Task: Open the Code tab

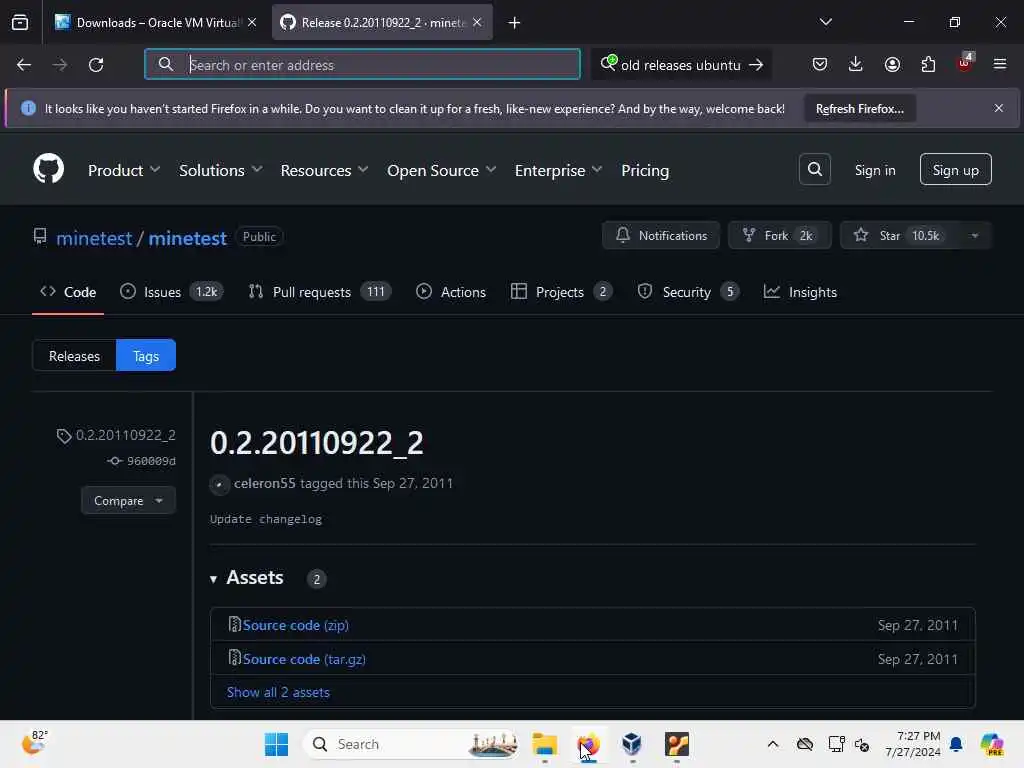Action: tap(68, 292)
